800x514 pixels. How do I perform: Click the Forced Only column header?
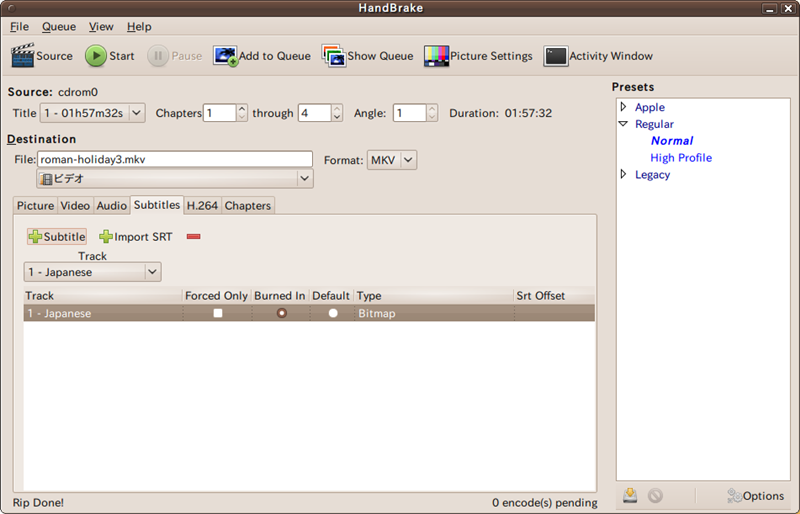click(x=216, y=296)
